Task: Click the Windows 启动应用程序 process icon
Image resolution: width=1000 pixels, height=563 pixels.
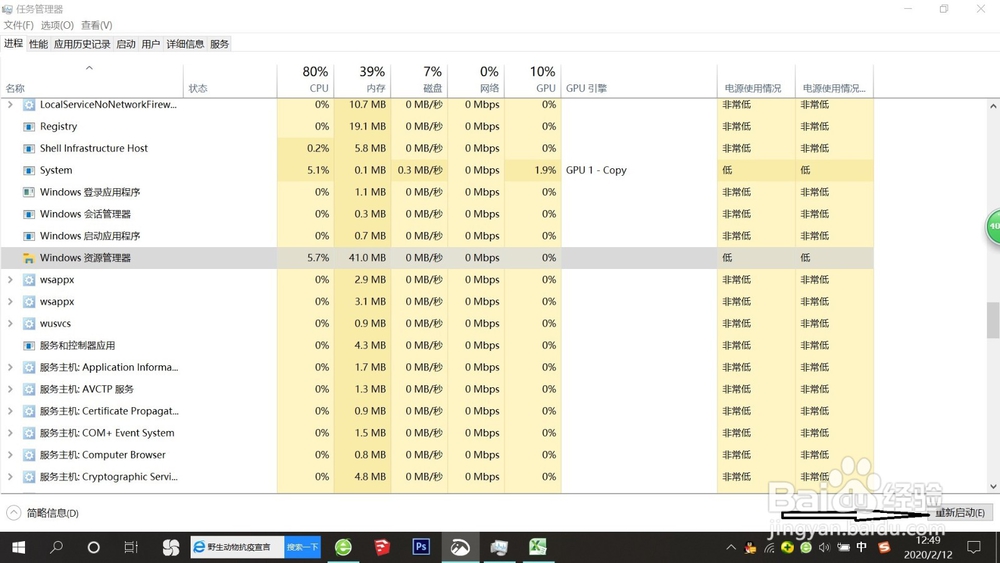Action: 29,236
